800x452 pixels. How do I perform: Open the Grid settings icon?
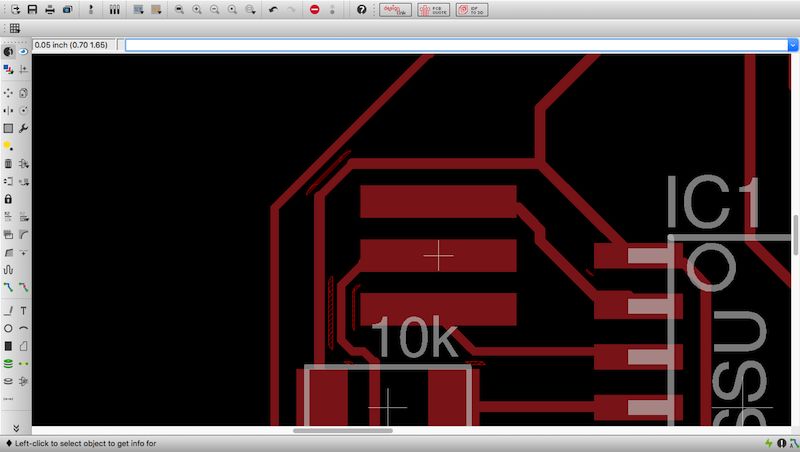[x=15, y=29]
